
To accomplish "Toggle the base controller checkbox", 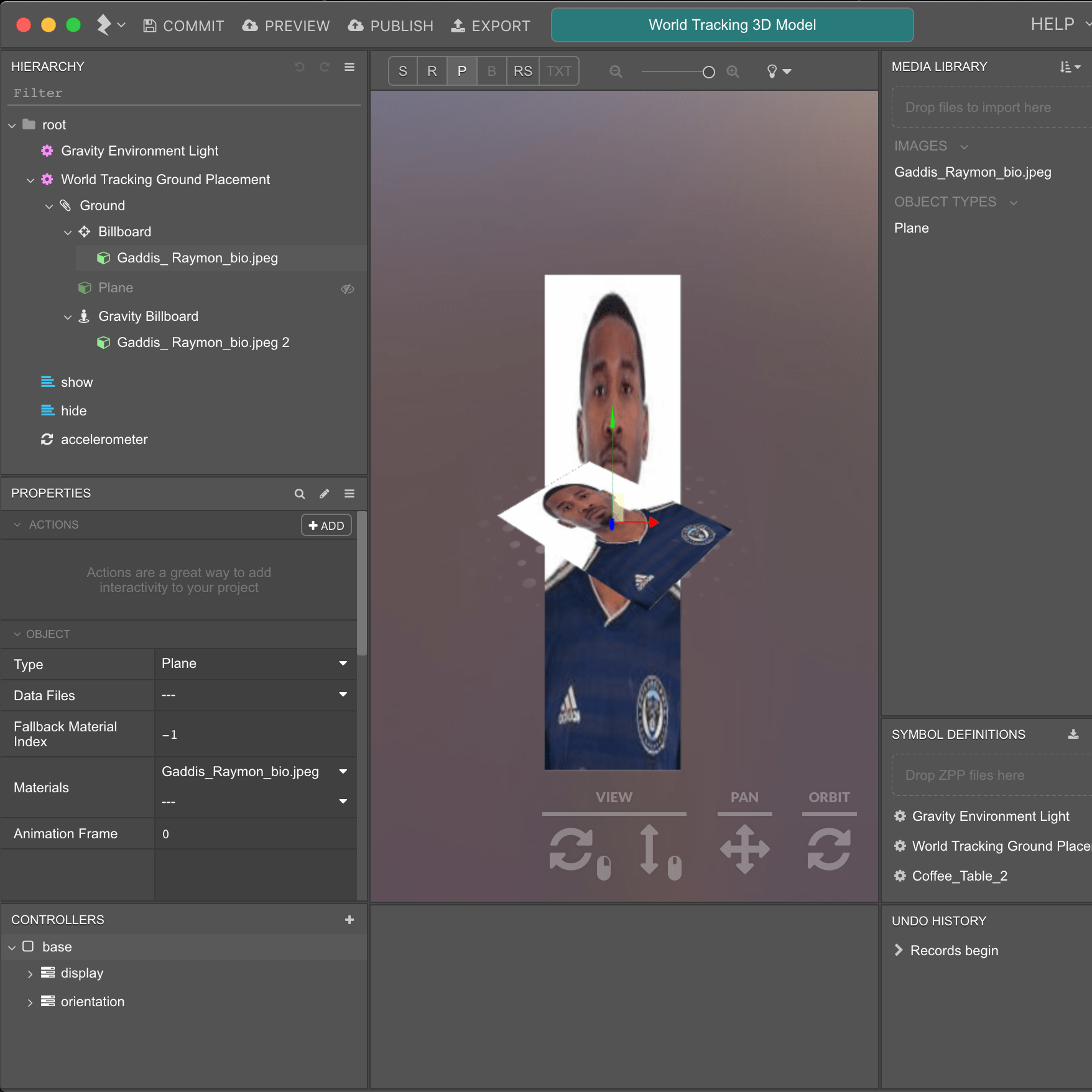I will tap(27, 946).
